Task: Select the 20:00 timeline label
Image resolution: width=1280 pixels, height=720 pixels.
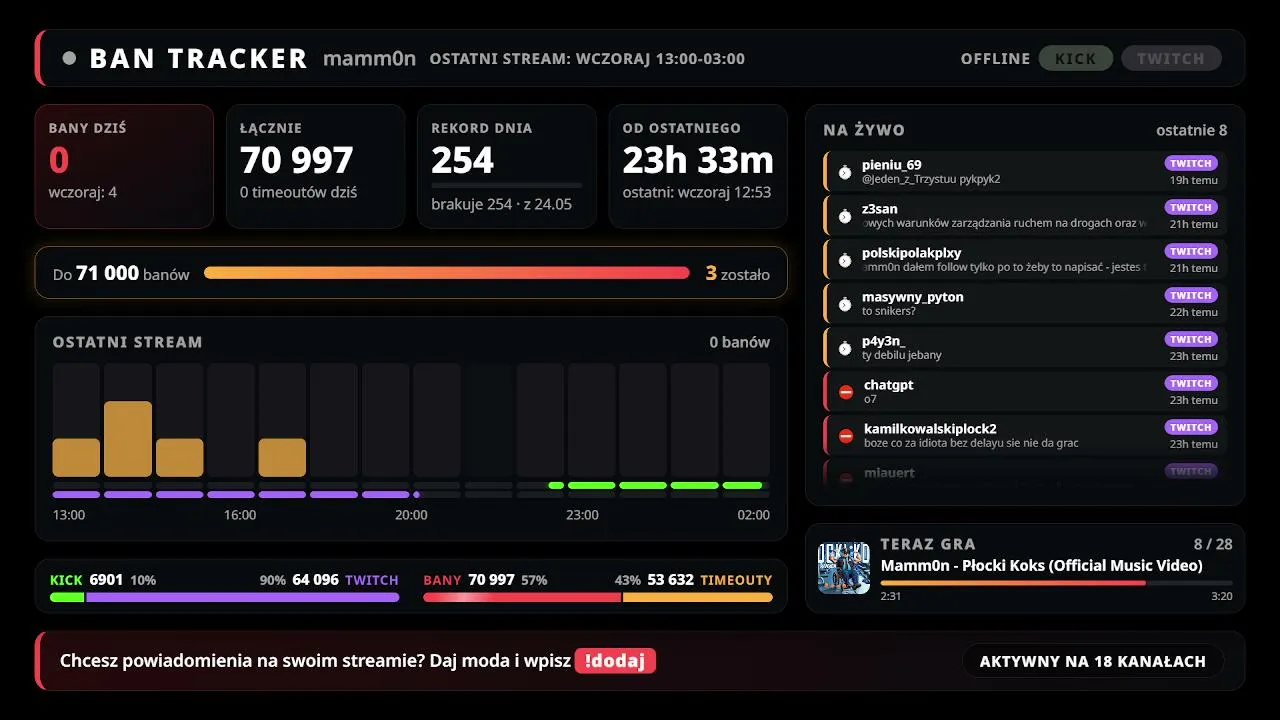Action: coord(411,515)
